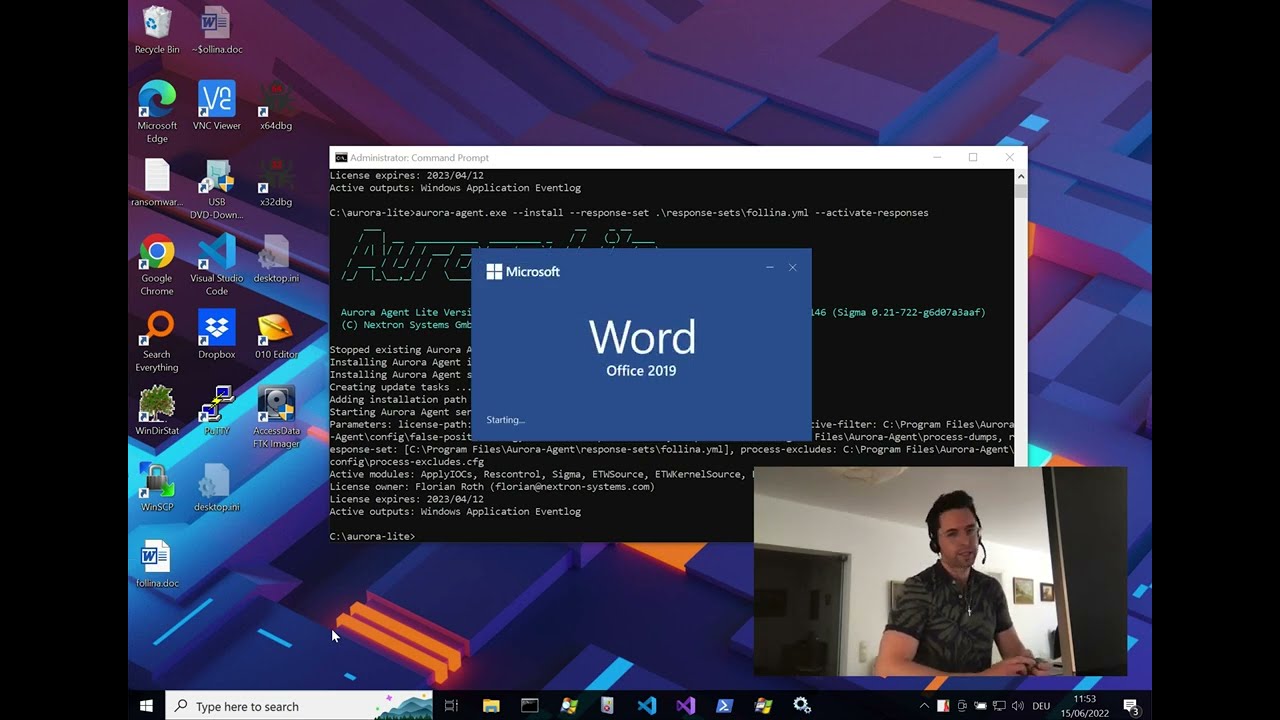The image size is (1280, 720).
Task: Select the WinDirStat desktop shortcut
Action: point(157,411)
